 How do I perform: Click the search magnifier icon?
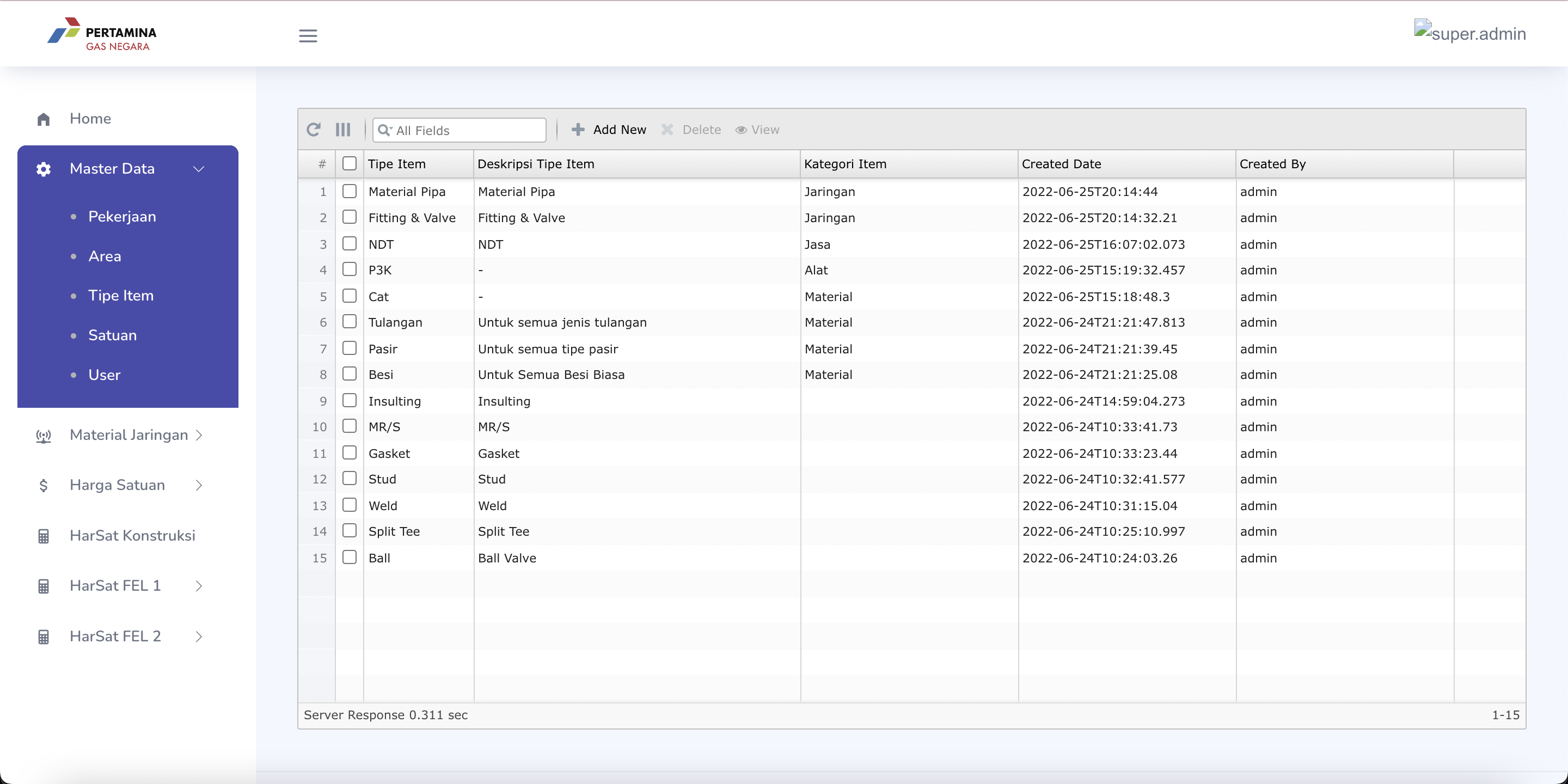point(384,130)
